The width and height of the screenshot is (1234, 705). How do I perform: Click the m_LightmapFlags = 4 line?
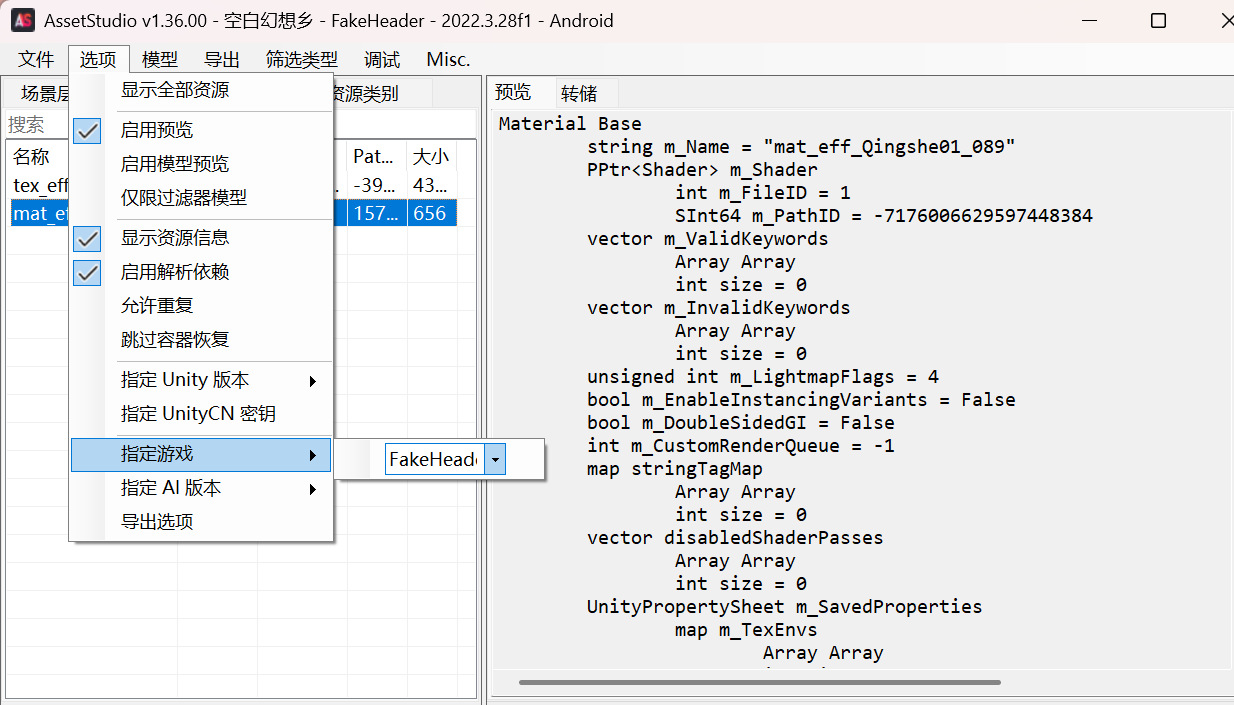point(763,377)
